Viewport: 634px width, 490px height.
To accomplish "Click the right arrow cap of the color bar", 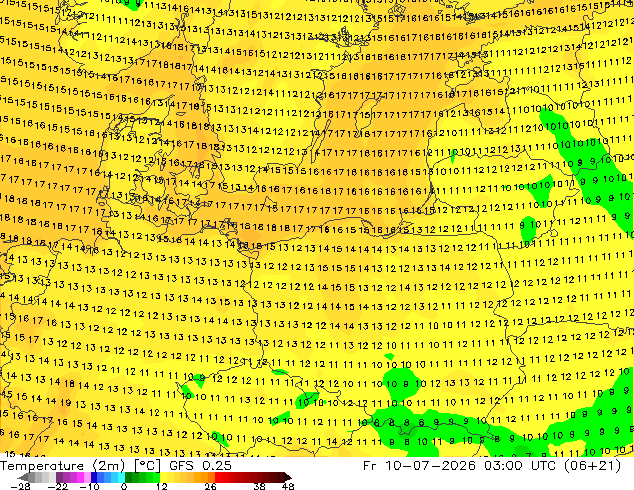I will [x=287, y=477].
